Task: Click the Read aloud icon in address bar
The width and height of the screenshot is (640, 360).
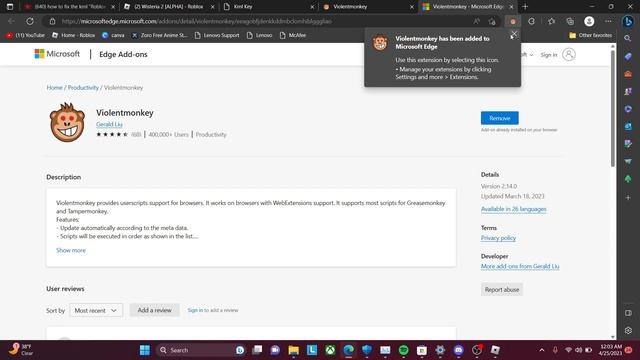Action: pyautogui.click(x=476, y=21)
